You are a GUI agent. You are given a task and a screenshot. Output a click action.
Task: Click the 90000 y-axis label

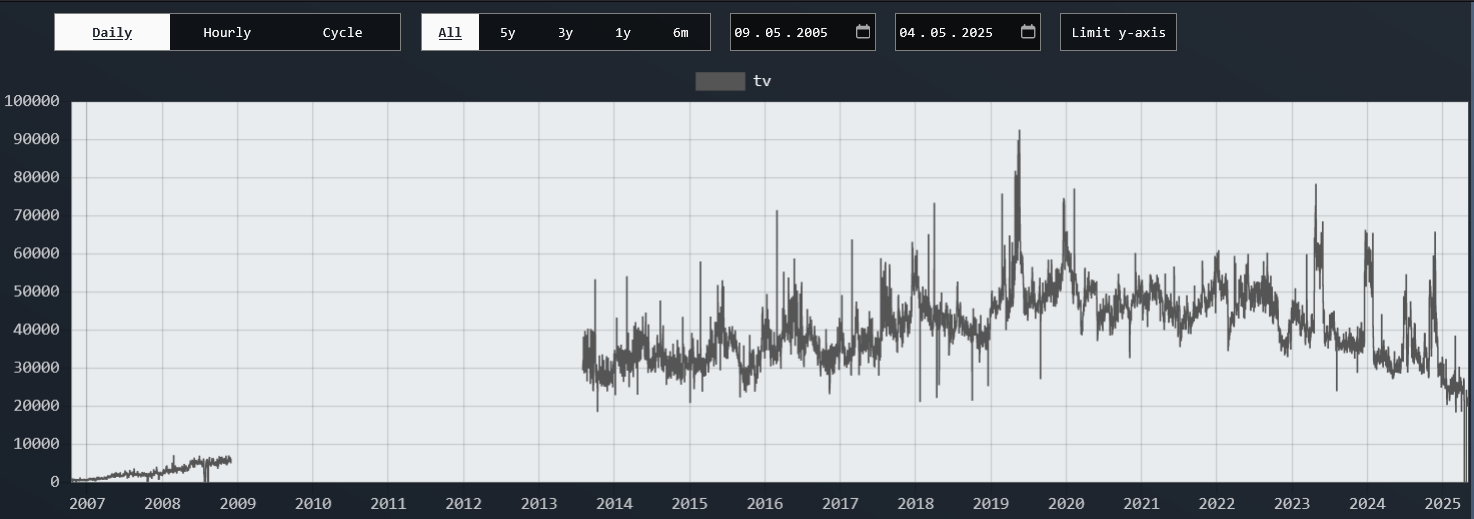coord(36,139)
